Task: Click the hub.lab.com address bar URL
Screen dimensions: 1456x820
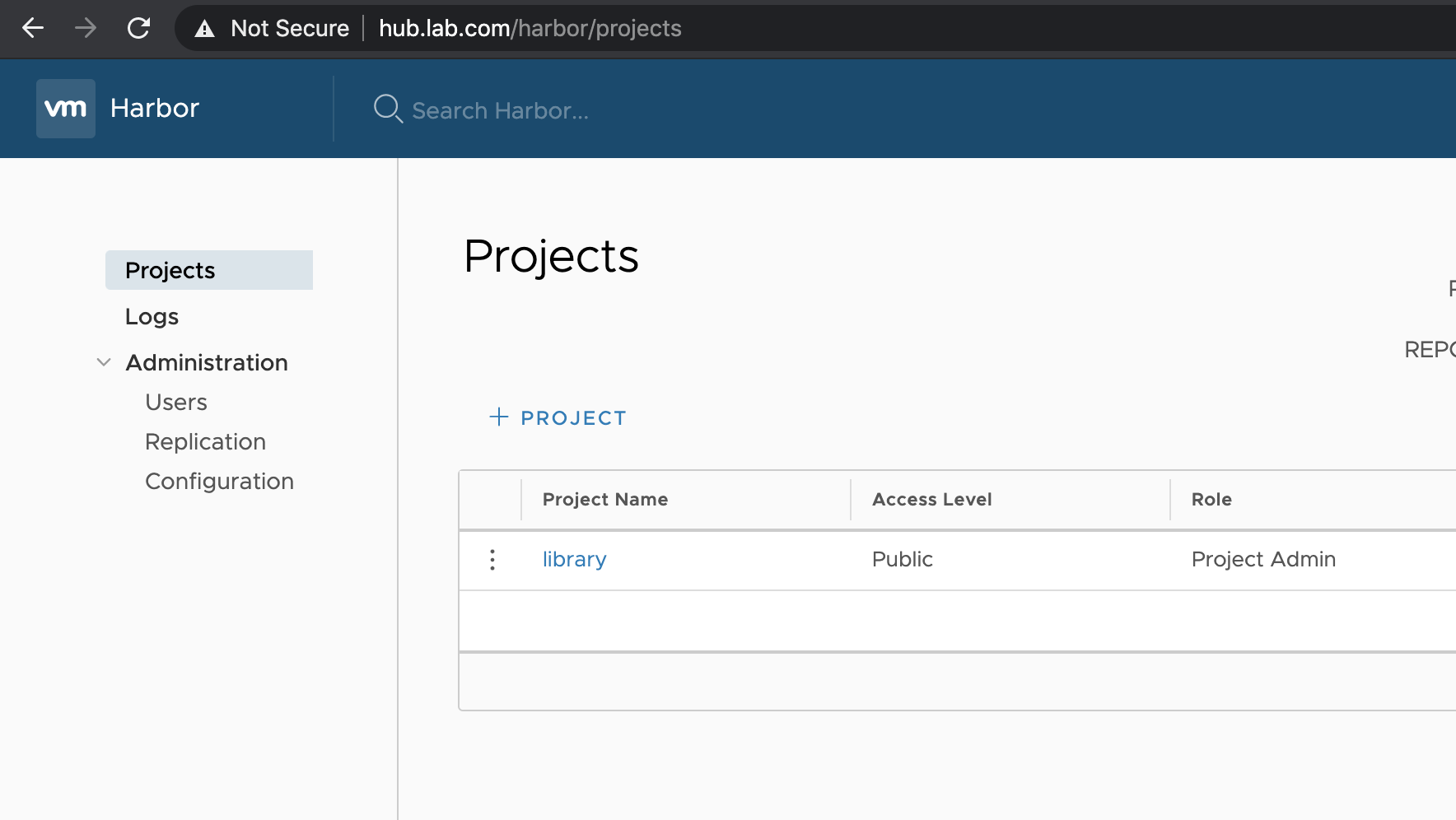Action: (530, 28)
